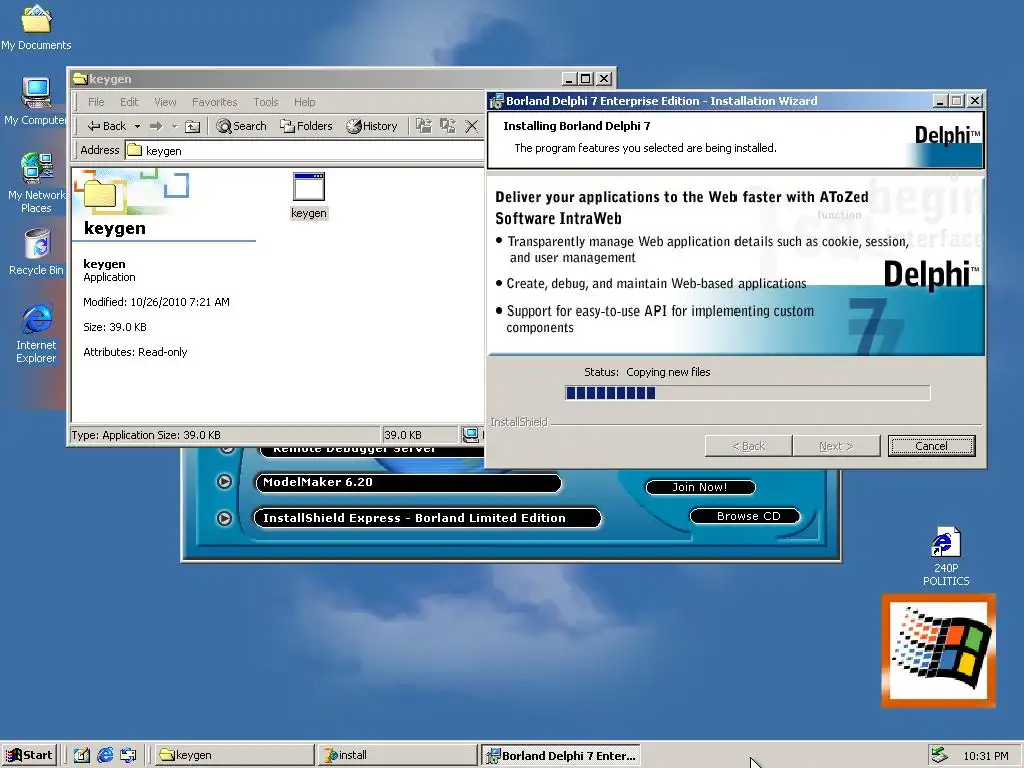The width and height of the screenshot is (1024, 768).
Task: Click the disabled Back button in wizard
Action: click(x=748, y=446)
